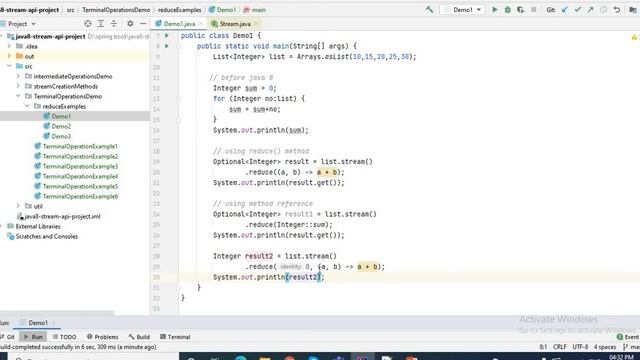Open the TODO tool window

pyautogui.click(x=64, y=337)
